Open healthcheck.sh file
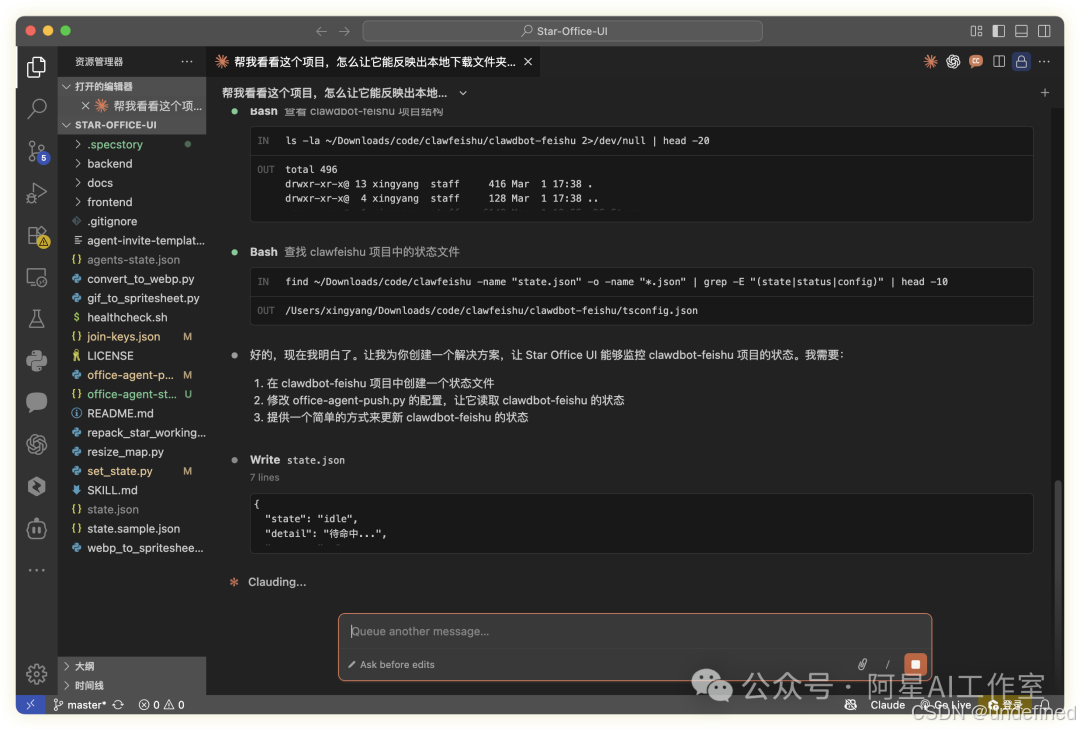 click(132, 317)
